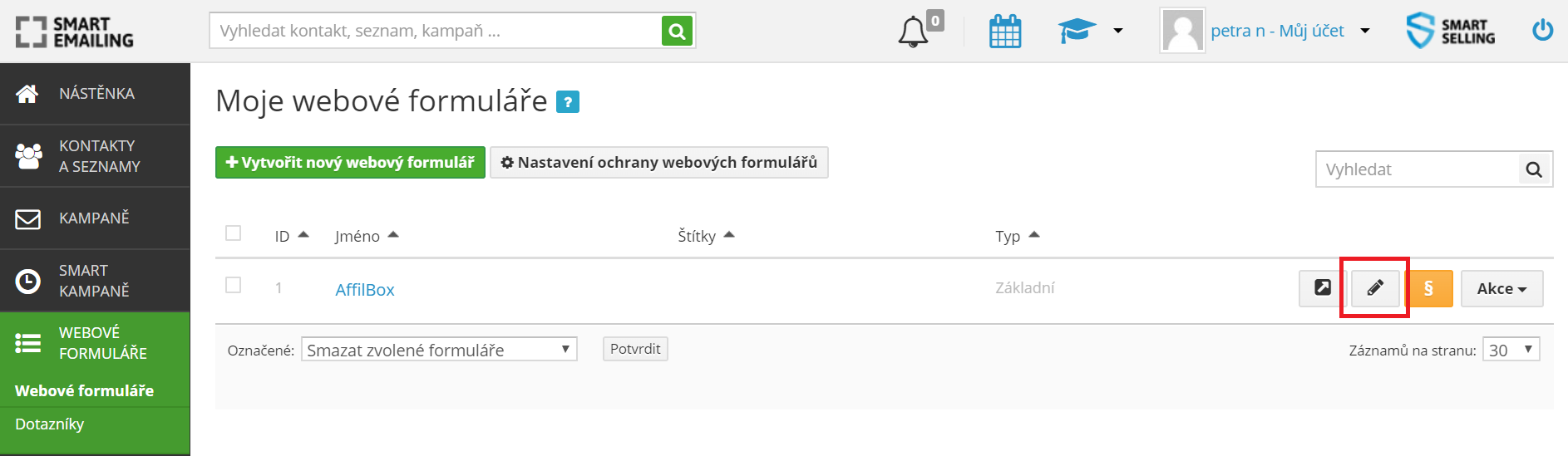This screenshot has width=1568, height=456.
Task: Click the green search magnifier button
Action: (678, 32)
